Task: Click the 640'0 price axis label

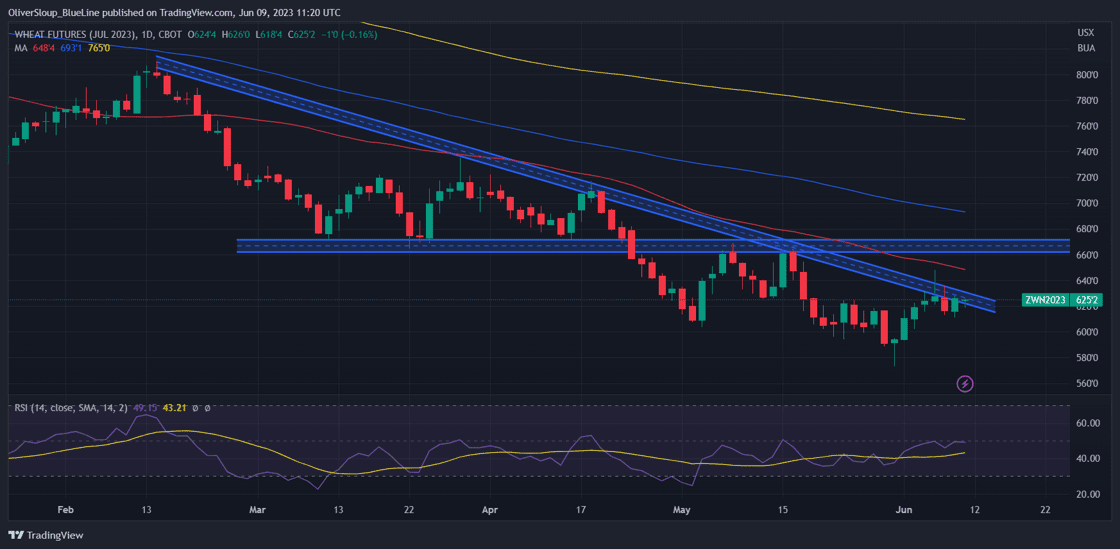Action: pos(1089,281)
